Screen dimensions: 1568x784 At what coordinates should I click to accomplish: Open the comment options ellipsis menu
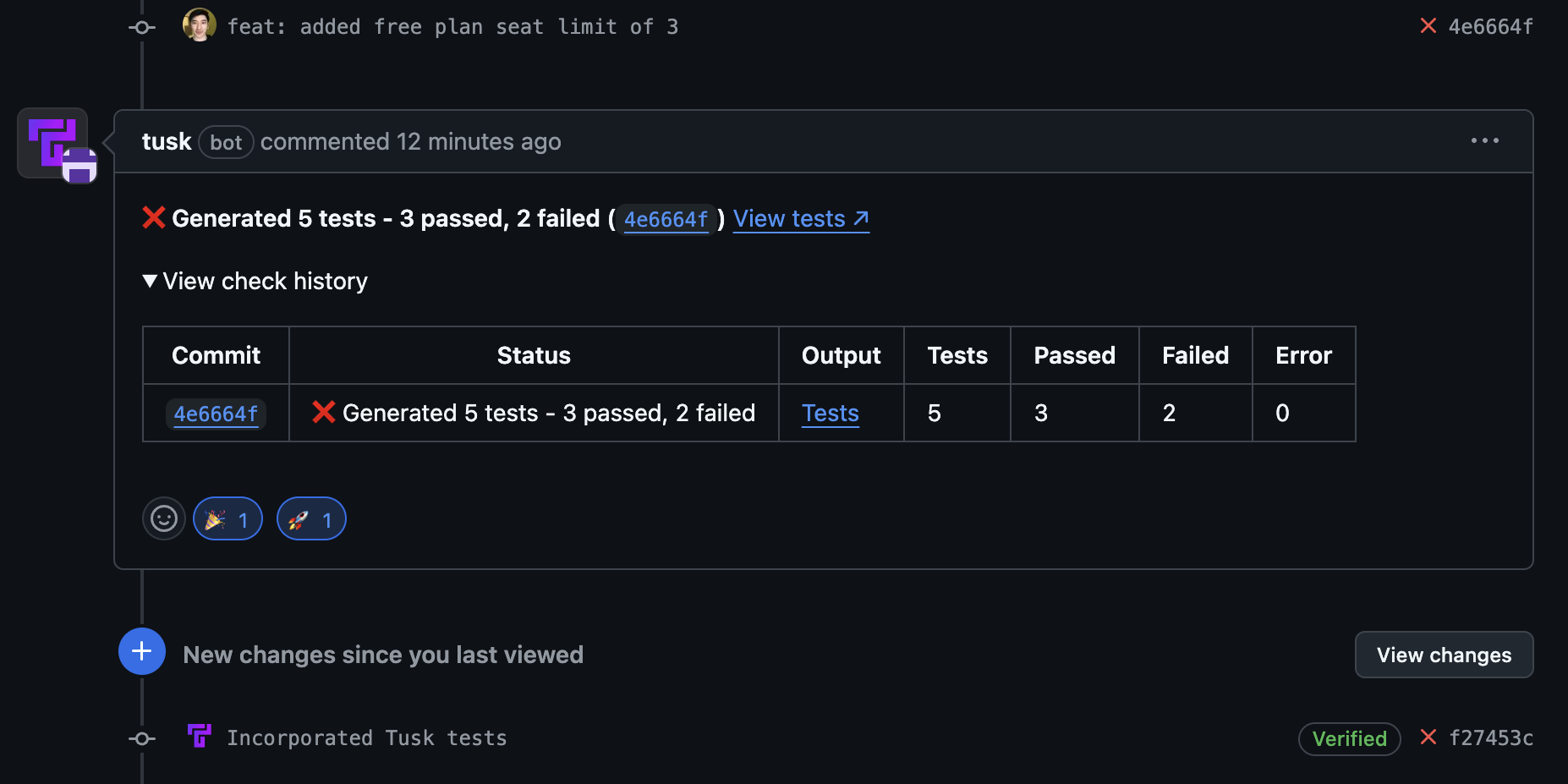1484,141
